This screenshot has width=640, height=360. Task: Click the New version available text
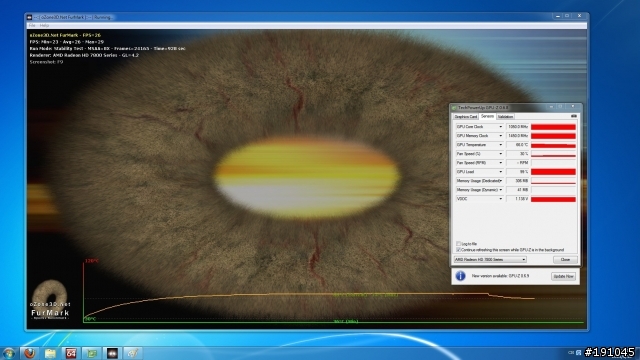[x=500, y=276]
